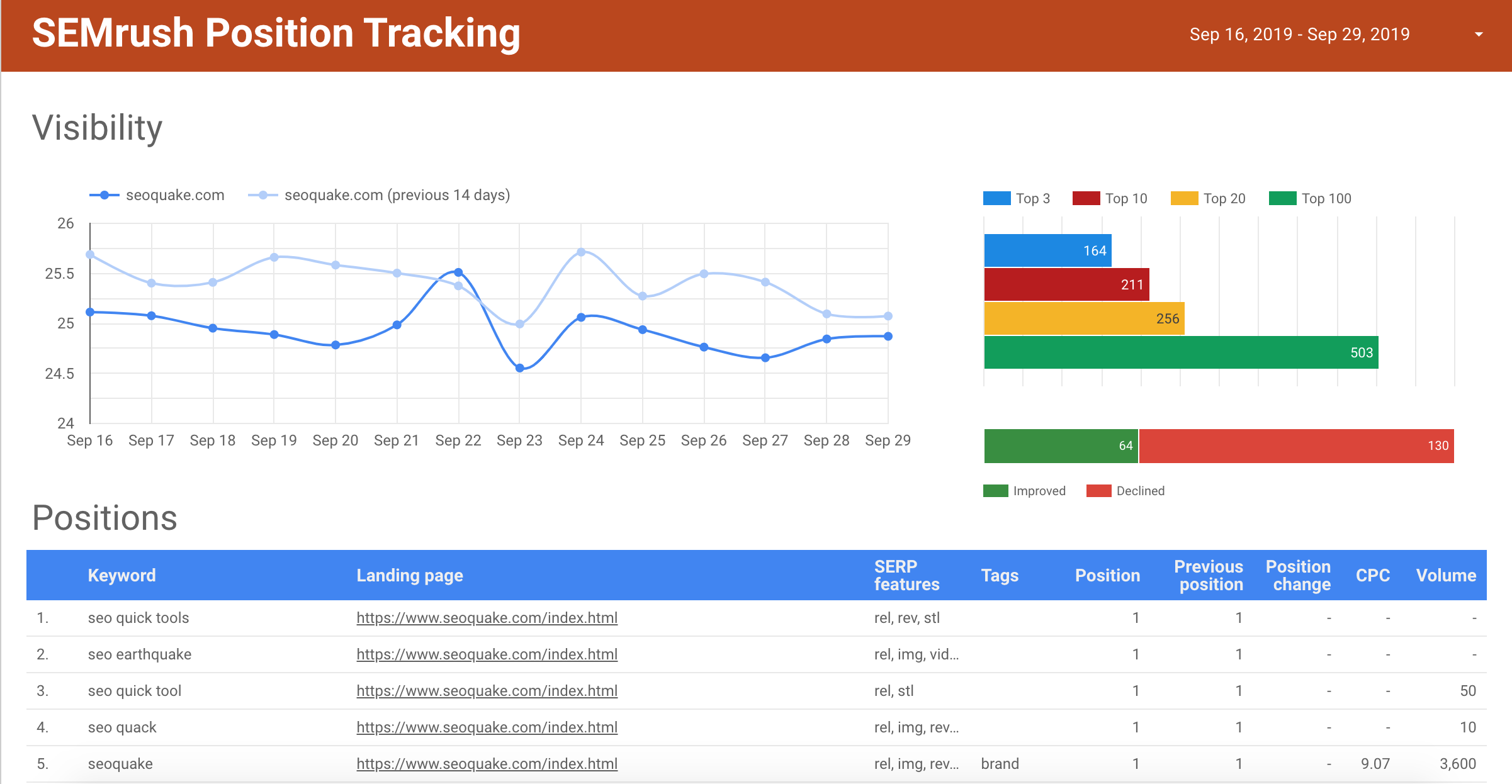Click the Improved legend swatch
1512x784 pixels.
(x=996, y=491)
